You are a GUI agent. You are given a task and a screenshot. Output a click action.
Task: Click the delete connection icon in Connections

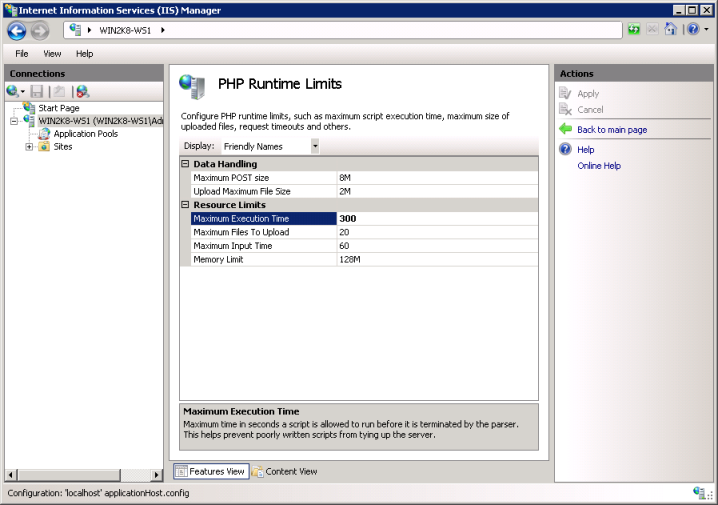click(x=82, y=91)
